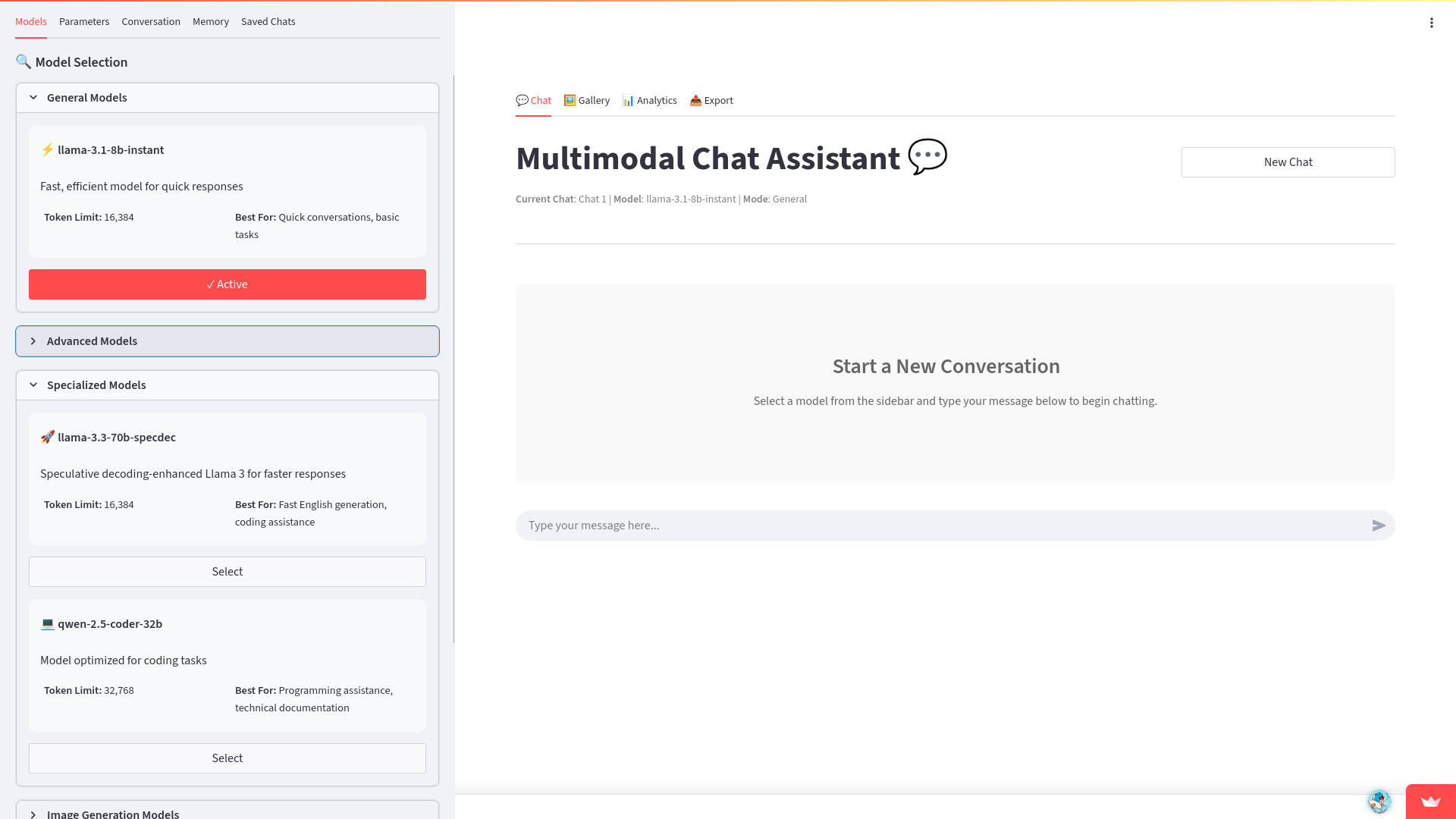Click the laptop icon for qwen-2.5-coder-32b
Viewport: 1456px width, 819px height.
coord(48,624)
